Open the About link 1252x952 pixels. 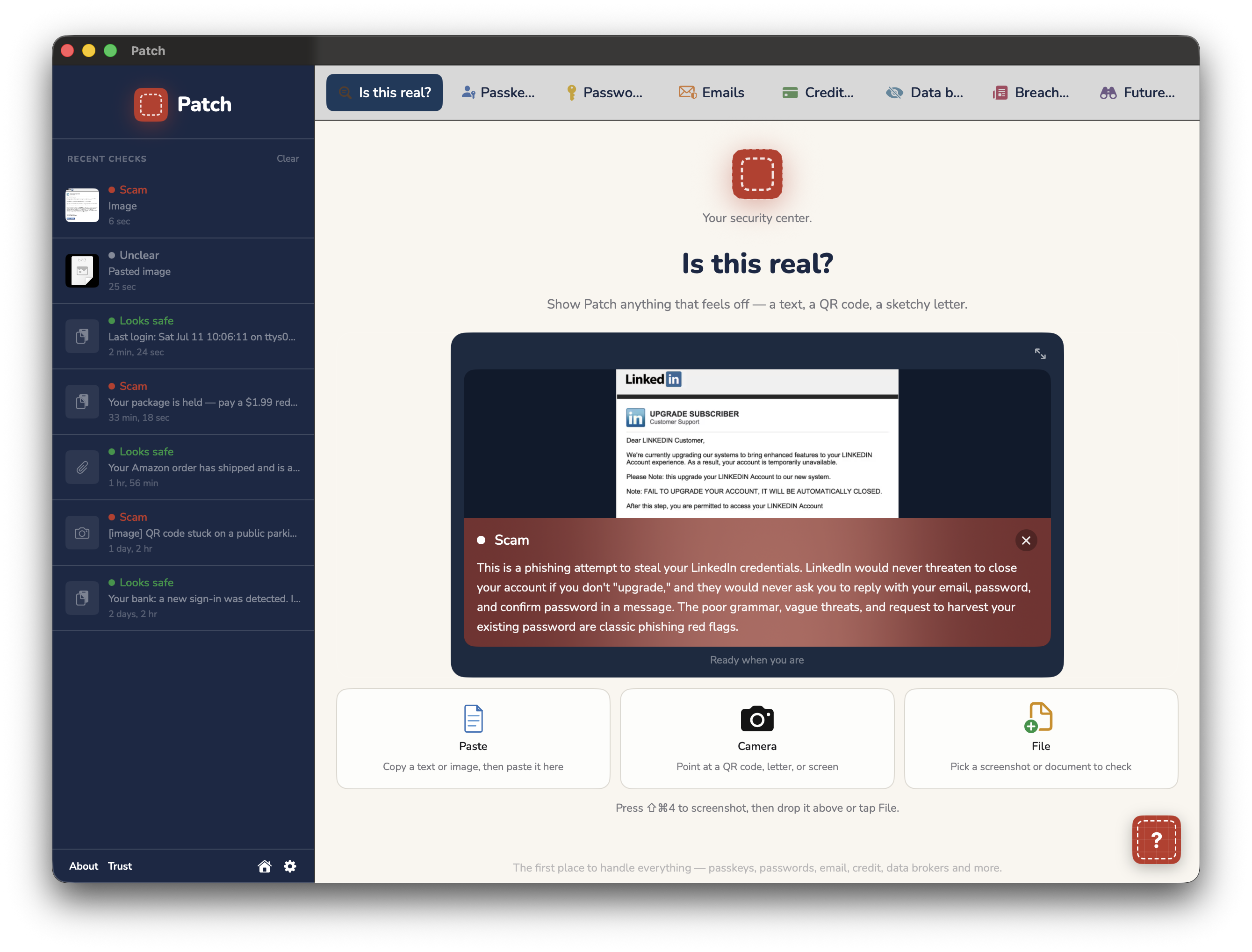coord(83,866)
